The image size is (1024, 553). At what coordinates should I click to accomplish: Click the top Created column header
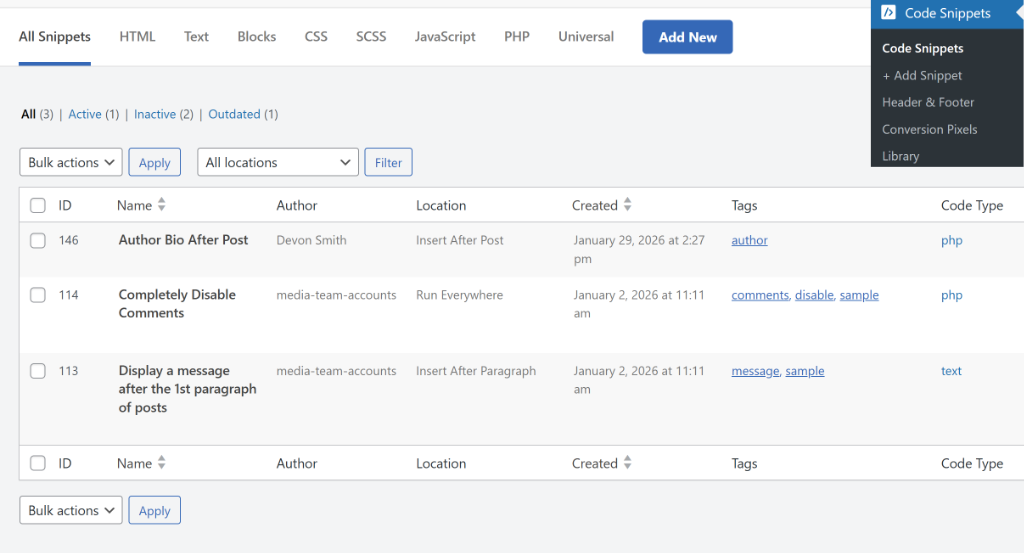pyautogui.click(x=594, y=206)
